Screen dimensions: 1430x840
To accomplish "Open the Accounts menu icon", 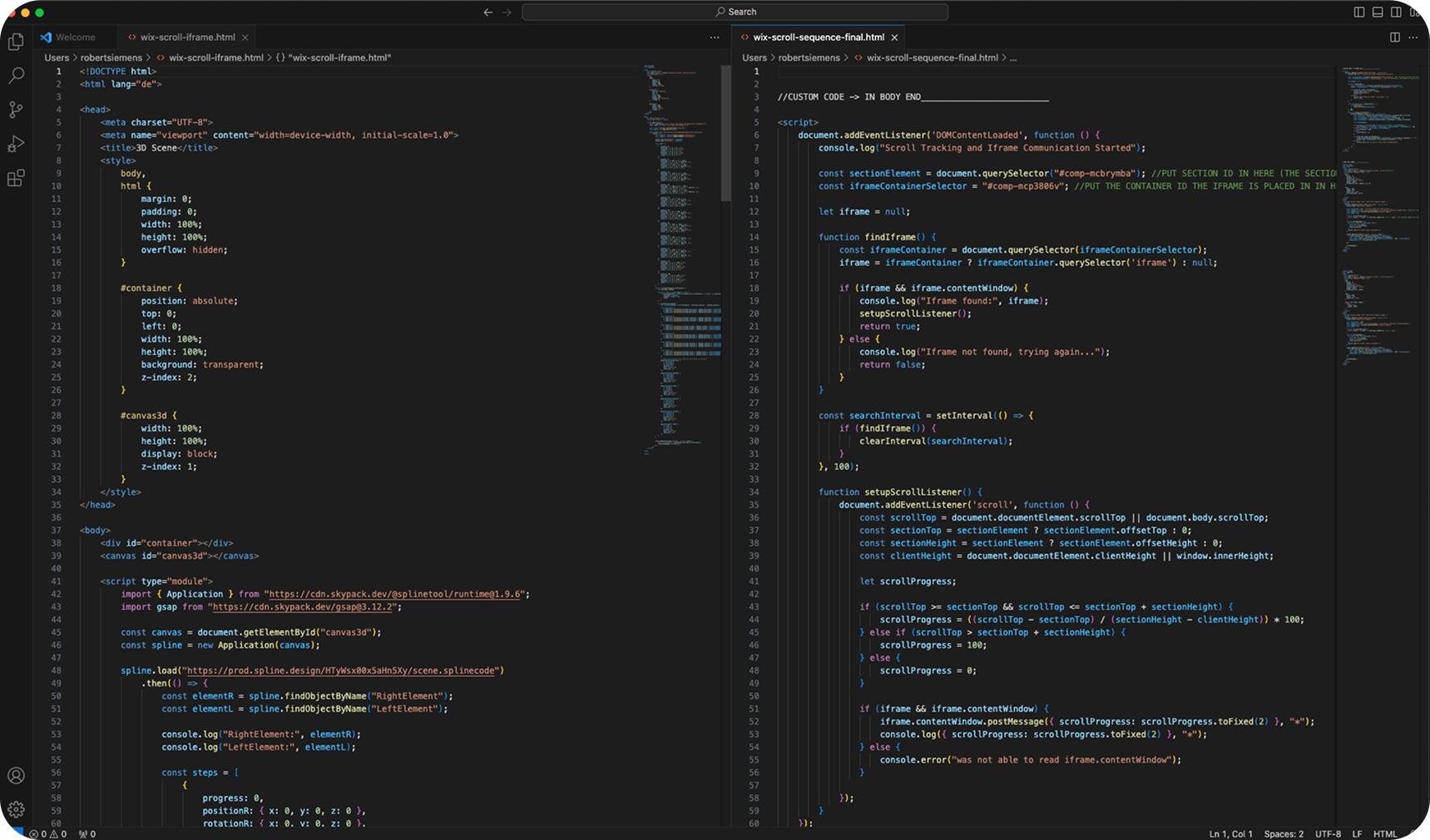I will pos(16,775).
